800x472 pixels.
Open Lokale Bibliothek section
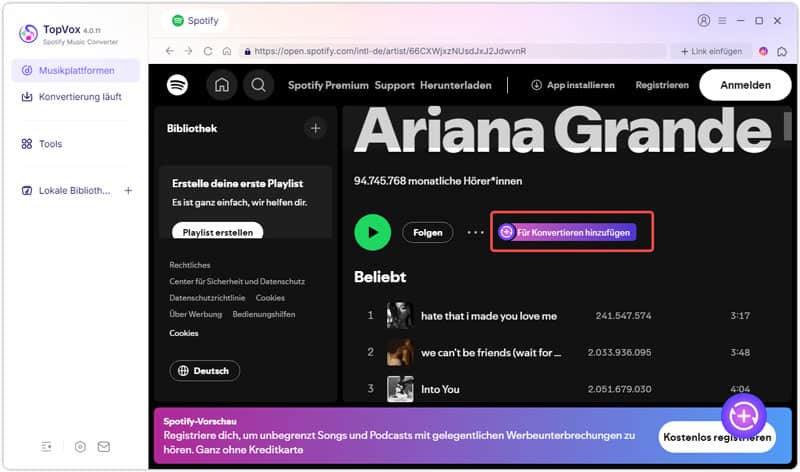pyautogui.click(x=66, y=190)
